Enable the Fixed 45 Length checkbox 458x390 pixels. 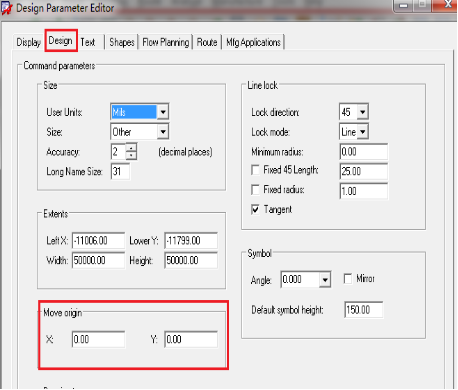(255, 170)
